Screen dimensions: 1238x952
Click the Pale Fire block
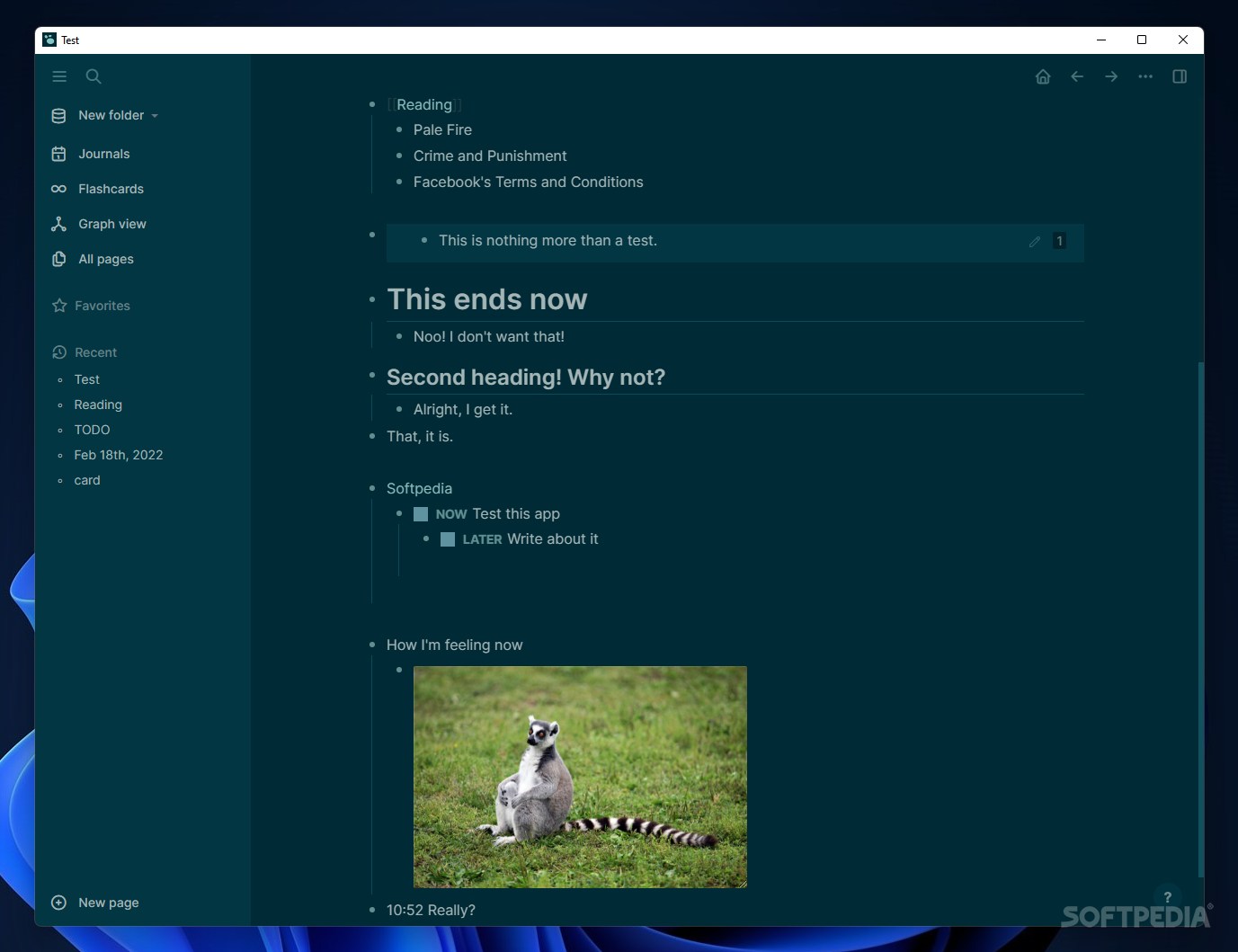442,129
